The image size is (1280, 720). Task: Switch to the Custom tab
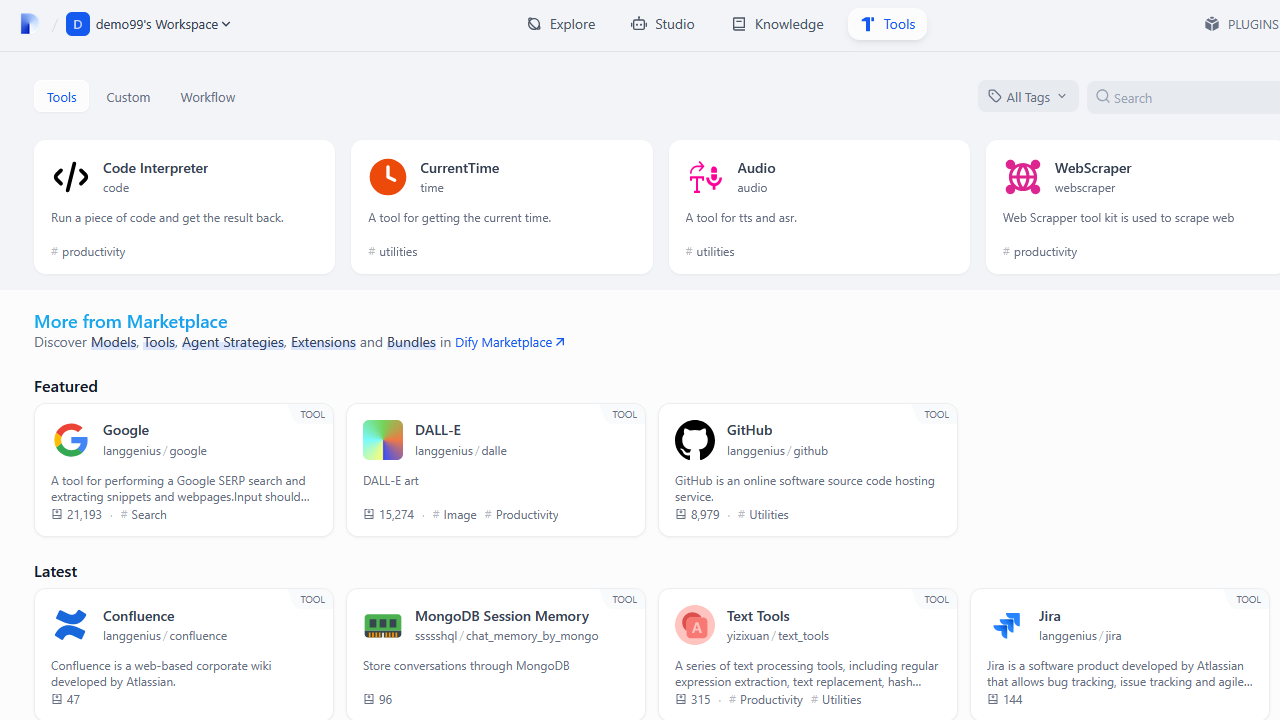[128, 97]
